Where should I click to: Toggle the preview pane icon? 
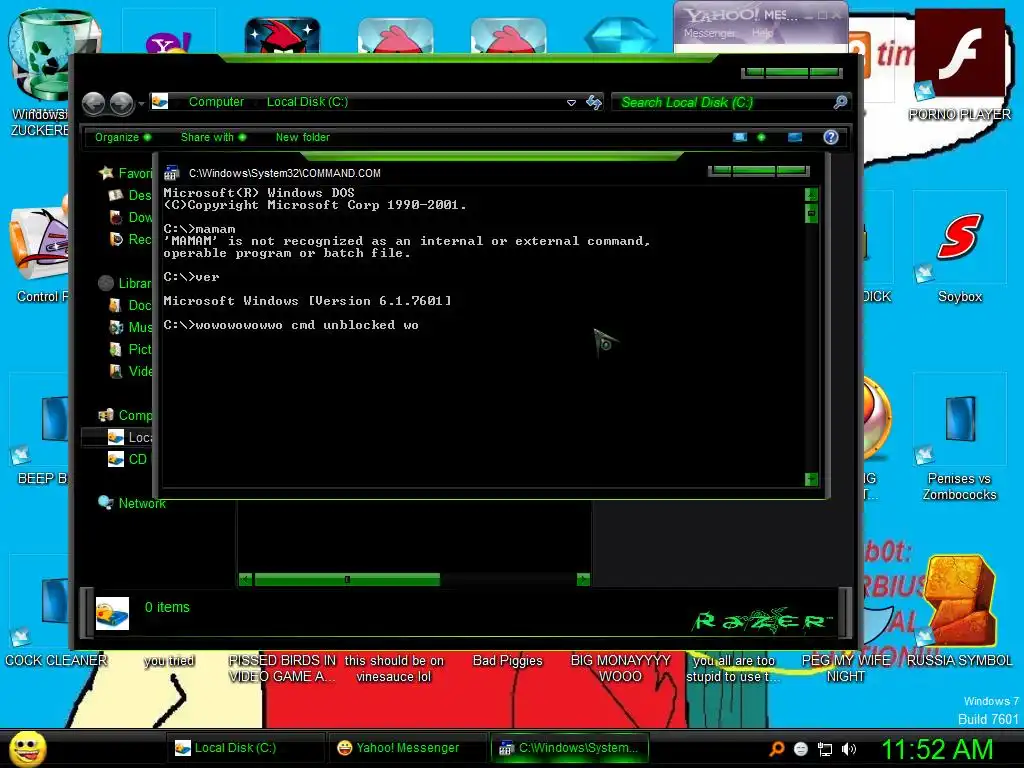[795, 137]
